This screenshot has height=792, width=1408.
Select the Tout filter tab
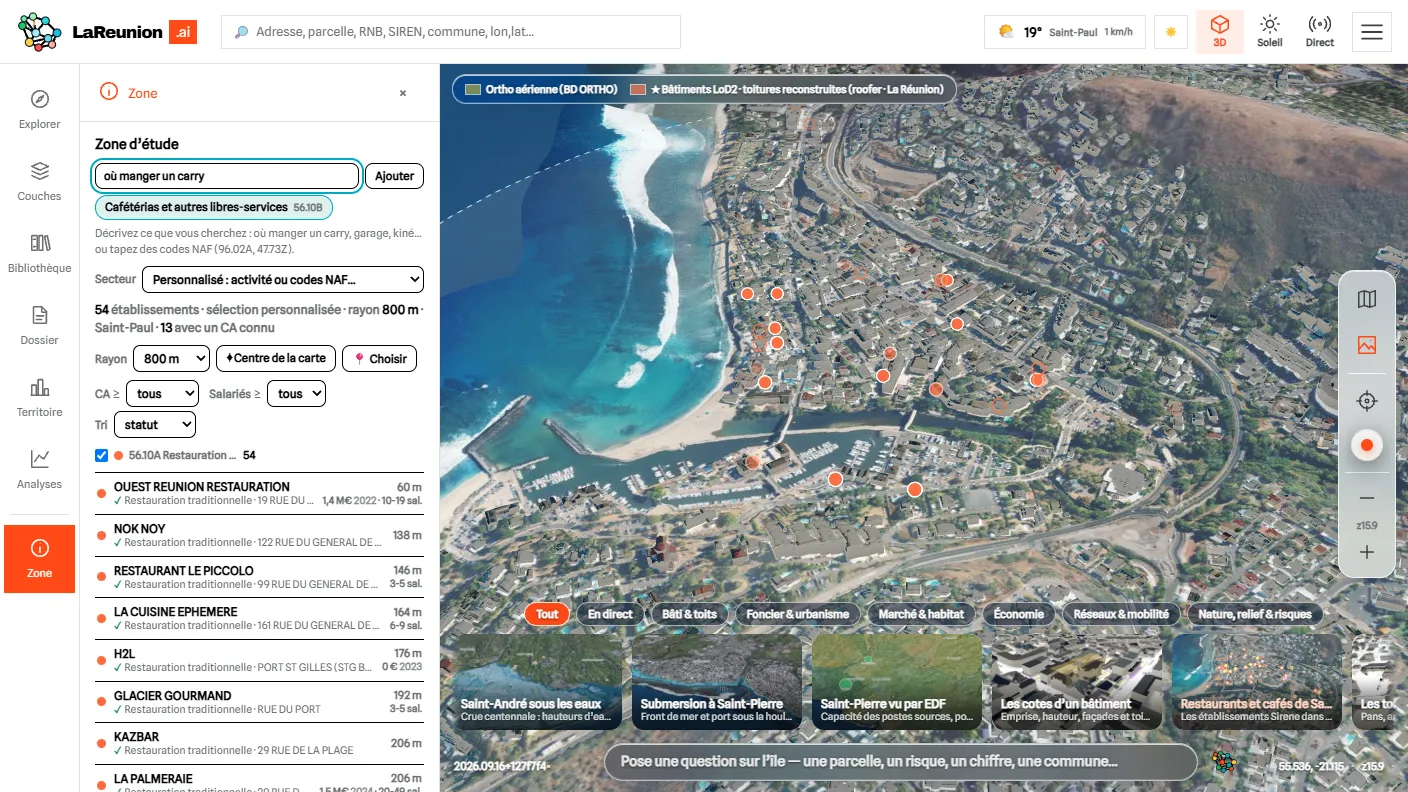tap(547, 614)
